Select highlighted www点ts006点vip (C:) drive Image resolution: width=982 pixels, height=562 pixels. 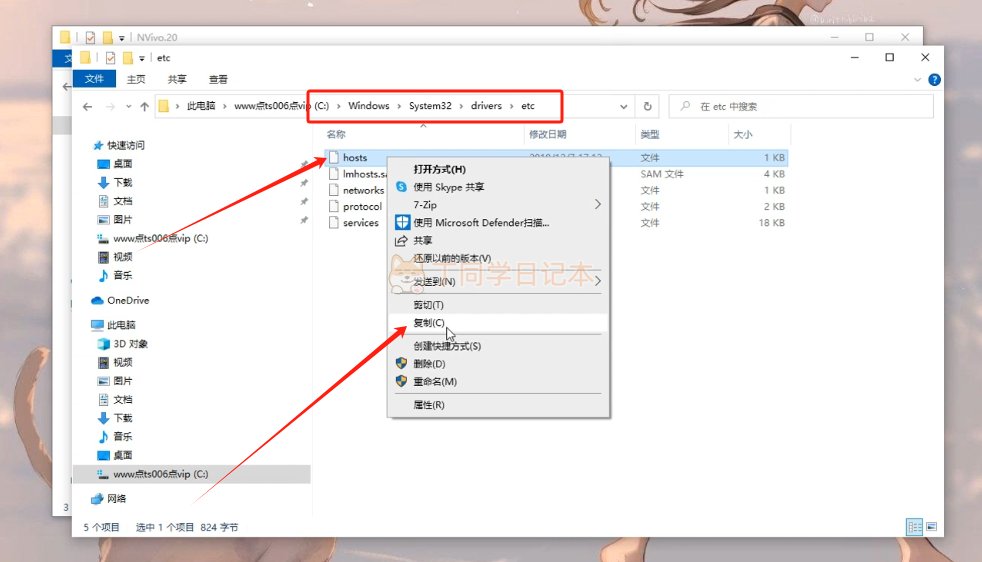192,474
